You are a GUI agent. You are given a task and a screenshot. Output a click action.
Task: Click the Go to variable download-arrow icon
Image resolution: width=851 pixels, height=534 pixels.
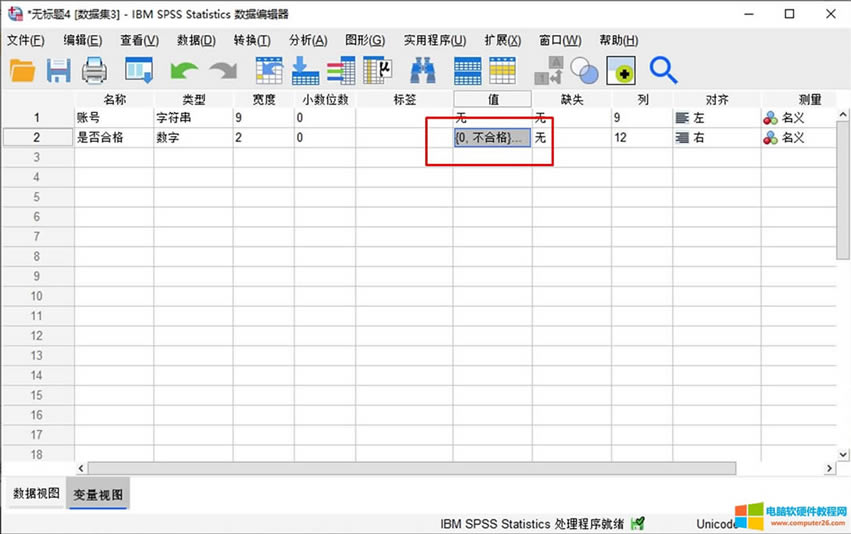pos(305,71)
